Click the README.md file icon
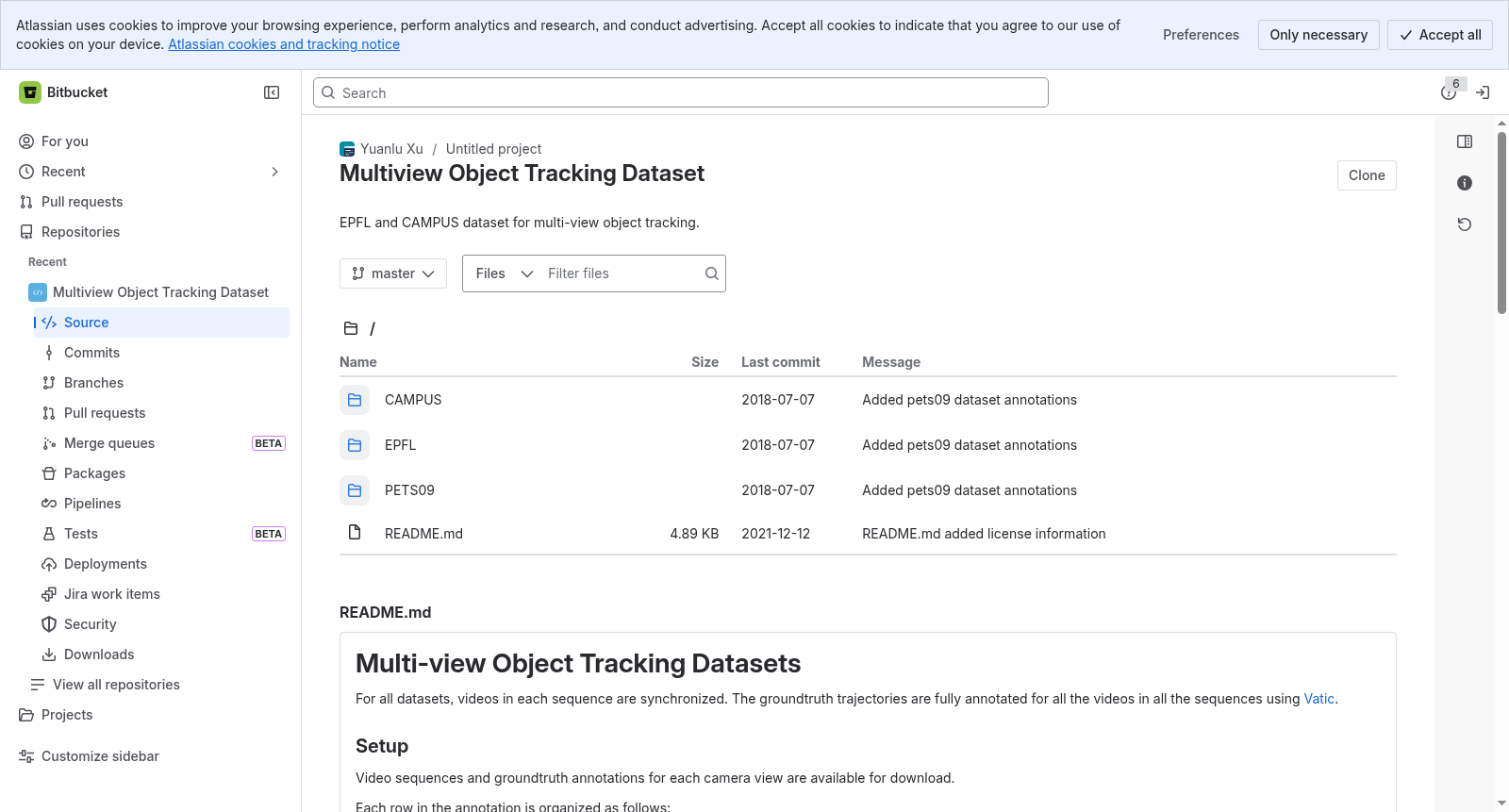The width and height of the screenshot is (1509, 812). click(x=355, y=533)
